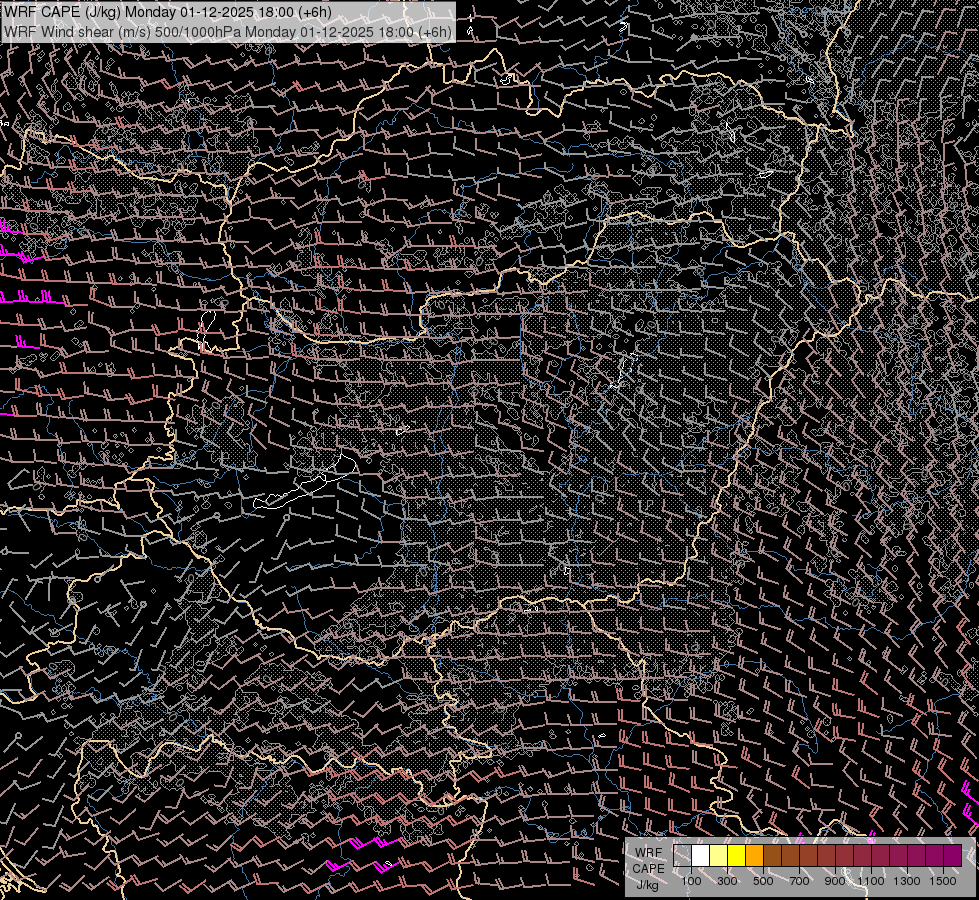The width and height of the screenshot is (979, 900).
Task: Click the 300 value on the legend scale
Action: click(x=727, y=881)
